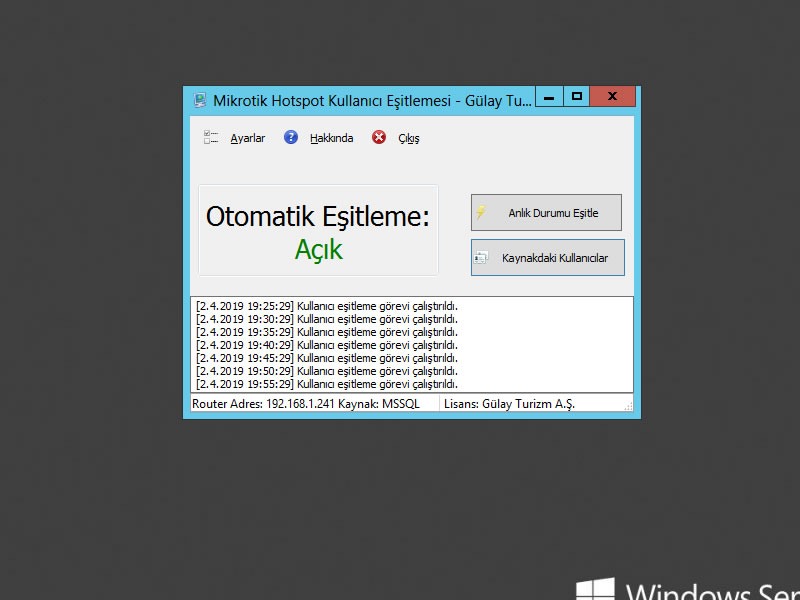
Task: Open the Hakkında menu label
Action: [x=331, y=139]
